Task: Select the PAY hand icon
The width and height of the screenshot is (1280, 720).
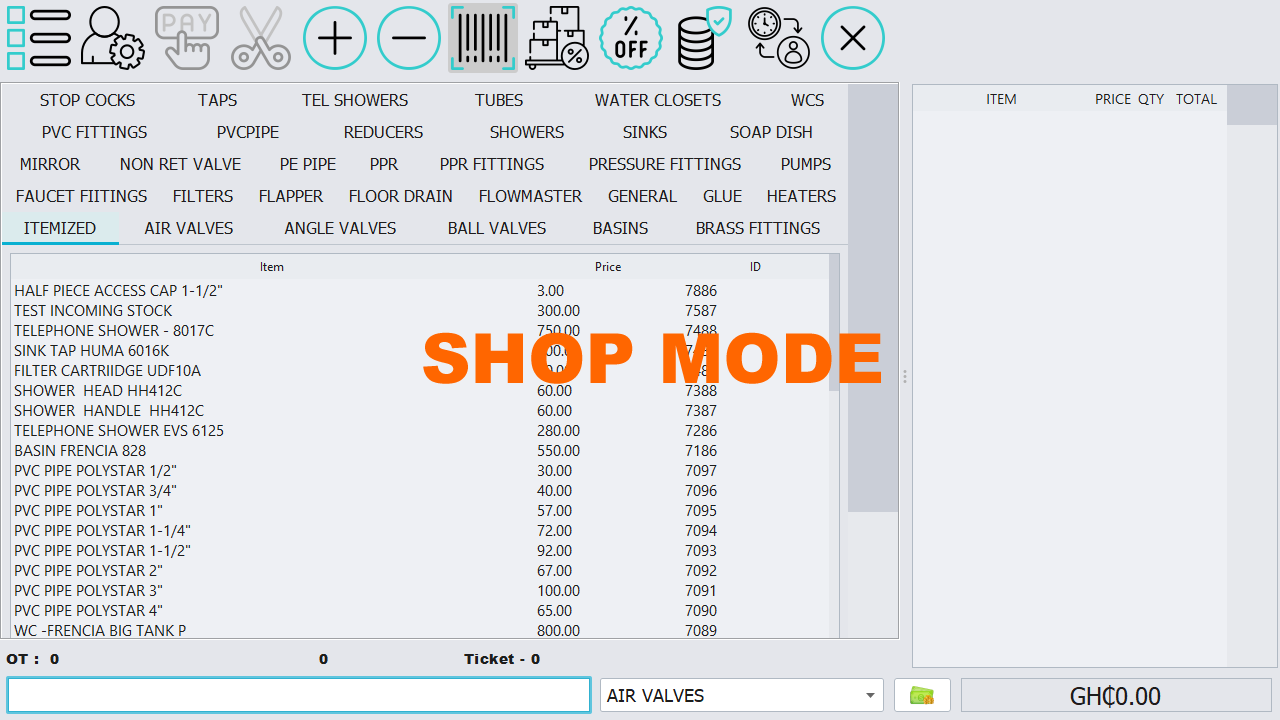Action: (x=186, y=38)
